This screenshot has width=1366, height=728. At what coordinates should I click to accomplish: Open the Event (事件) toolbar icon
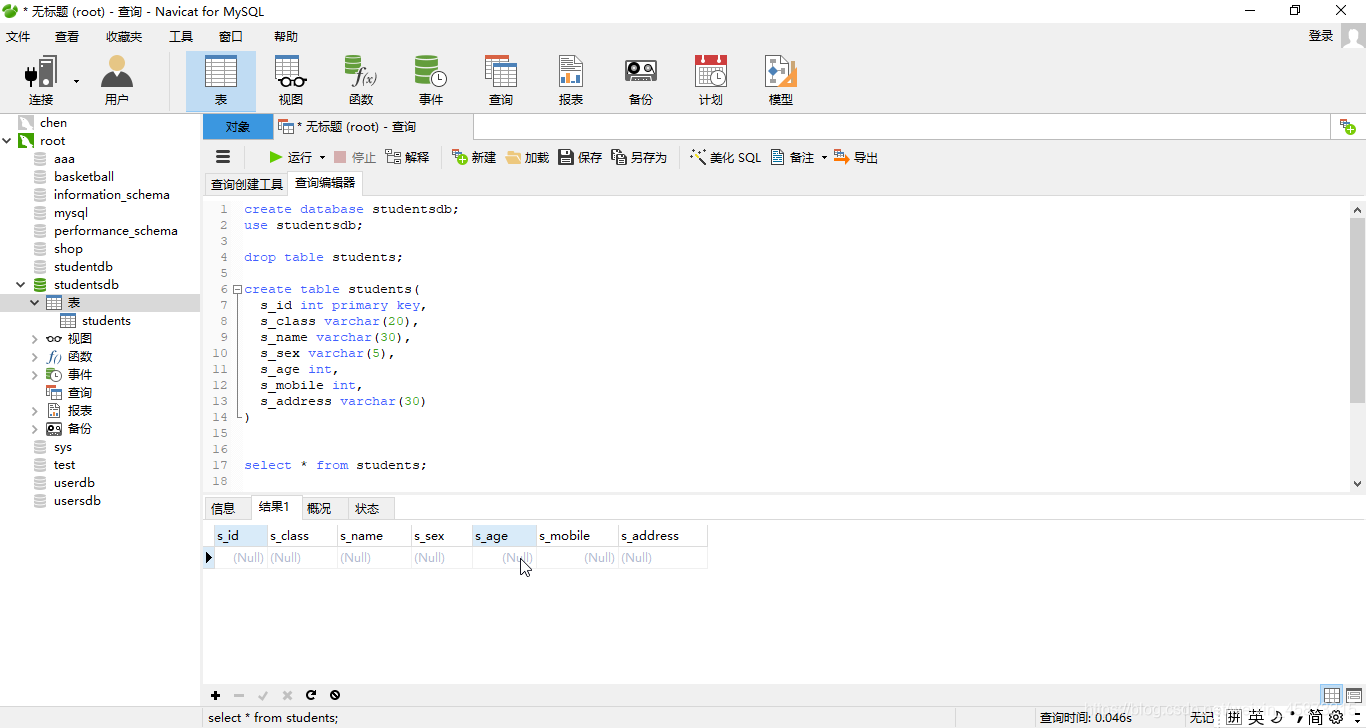pos(431,81)
